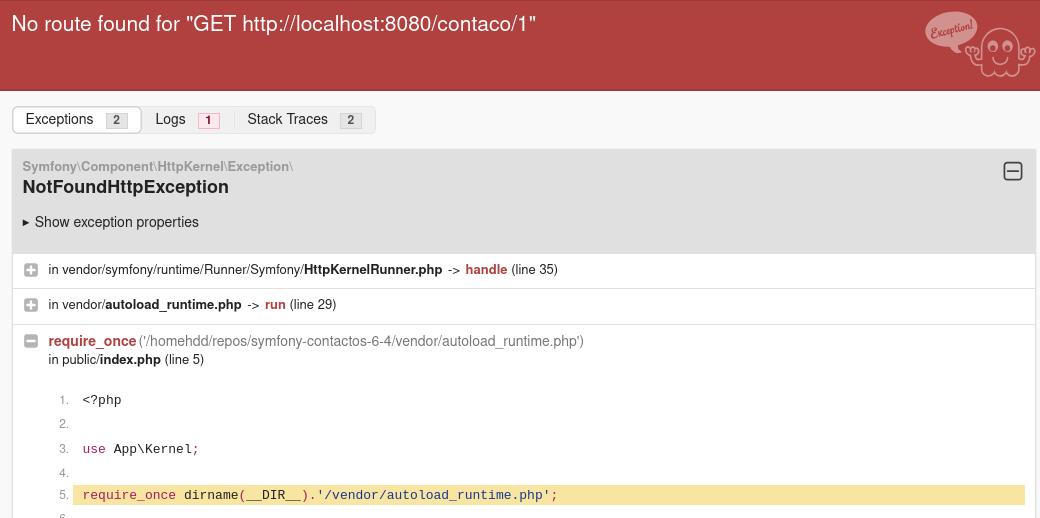Select the '(line 35)' text
Image resolution: width=1040 pixels, height=518 pixels.
pos(535,270)
